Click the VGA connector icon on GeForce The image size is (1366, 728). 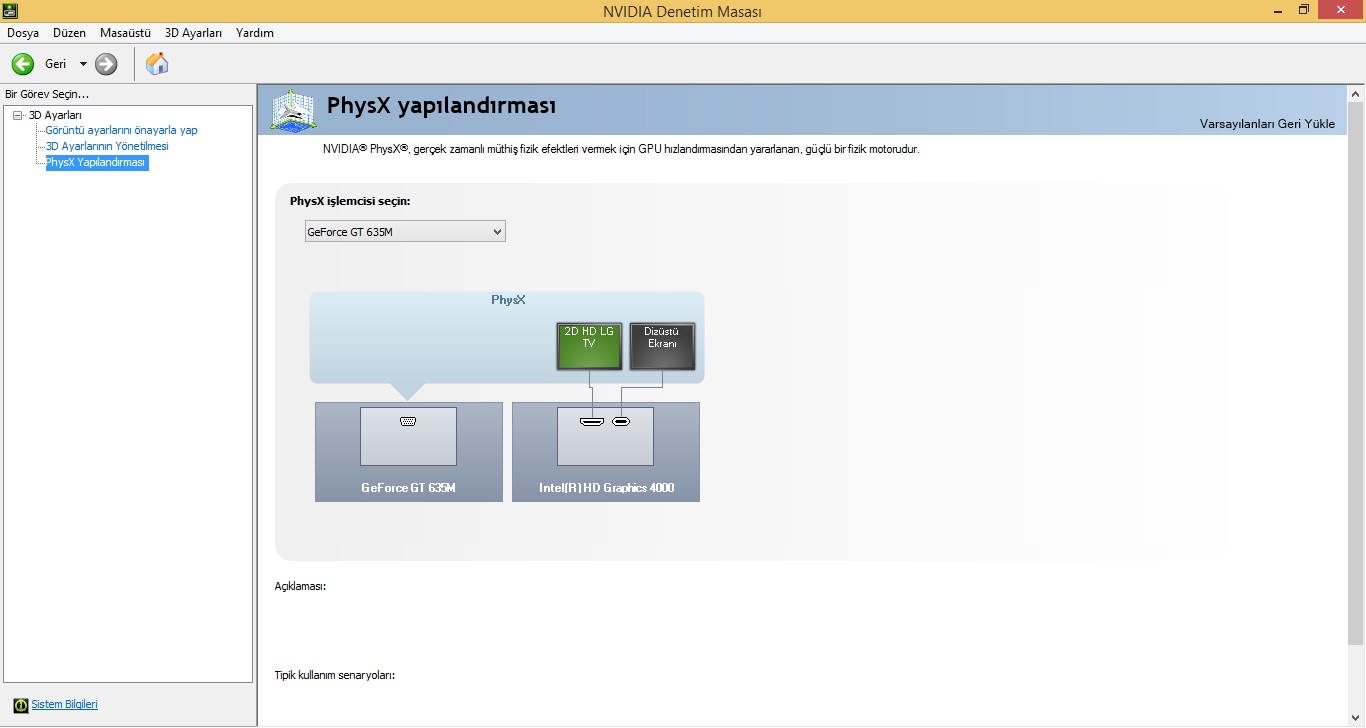[408, 421]
